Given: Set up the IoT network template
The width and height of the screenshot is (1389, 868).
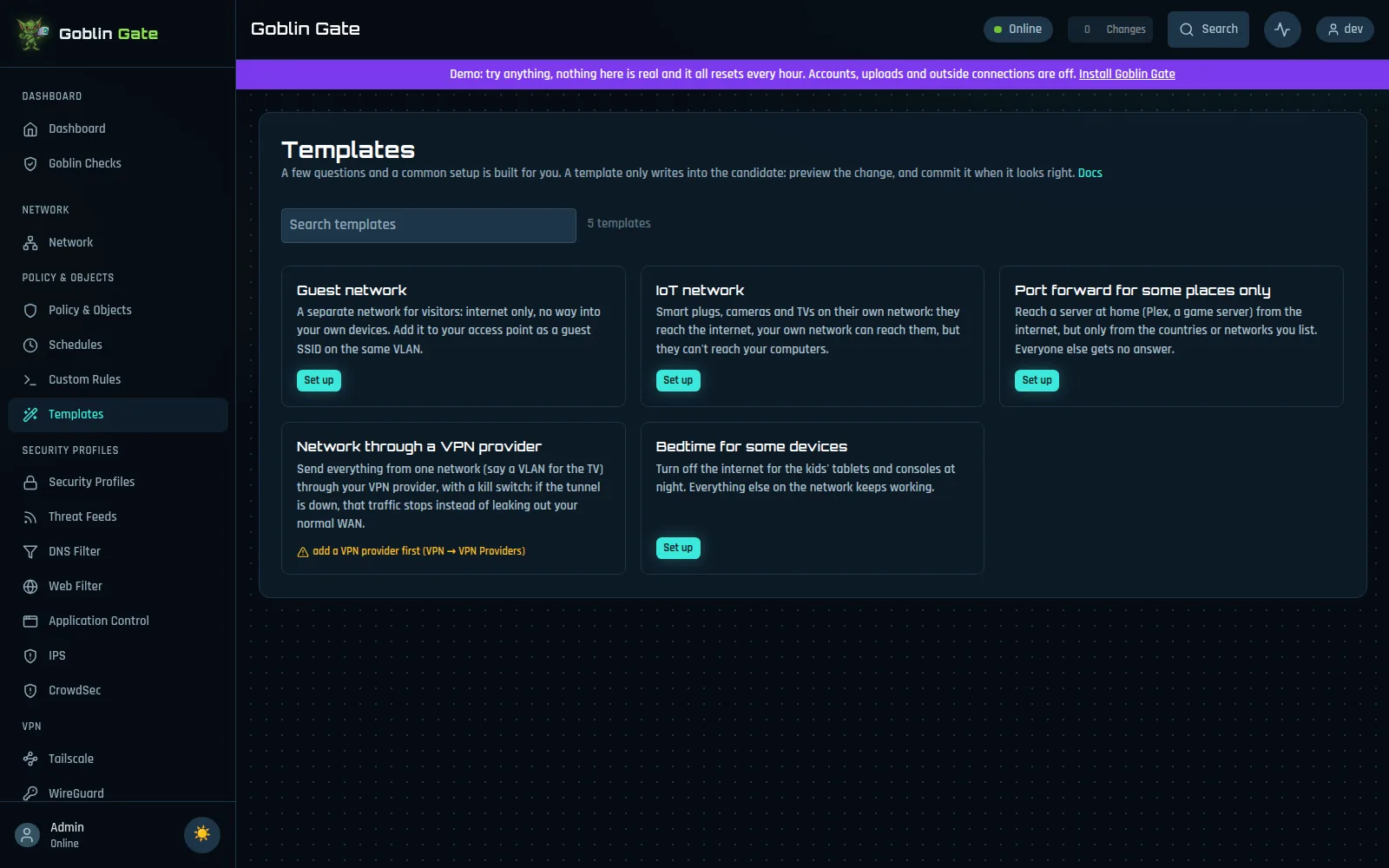Looking at the screenshot, I should click(678, 380).
